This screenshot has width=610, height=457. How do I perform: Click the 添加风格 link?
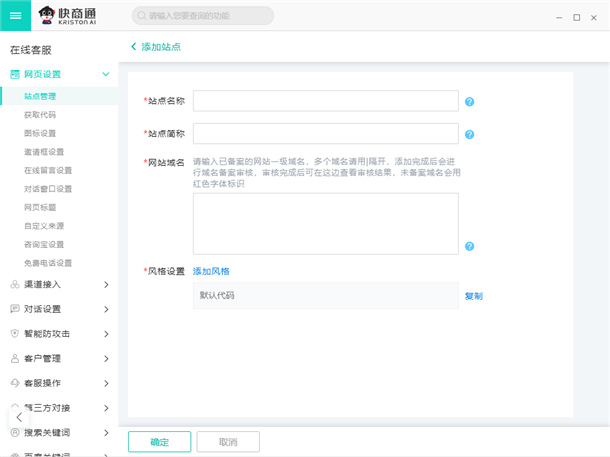(x=211, y=271)
